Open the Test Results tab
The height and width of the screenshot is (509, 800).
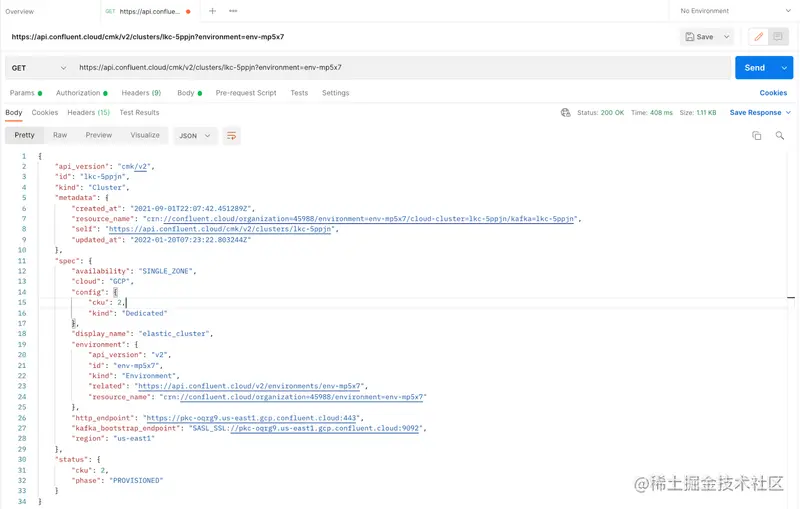[x=139, y=113]
